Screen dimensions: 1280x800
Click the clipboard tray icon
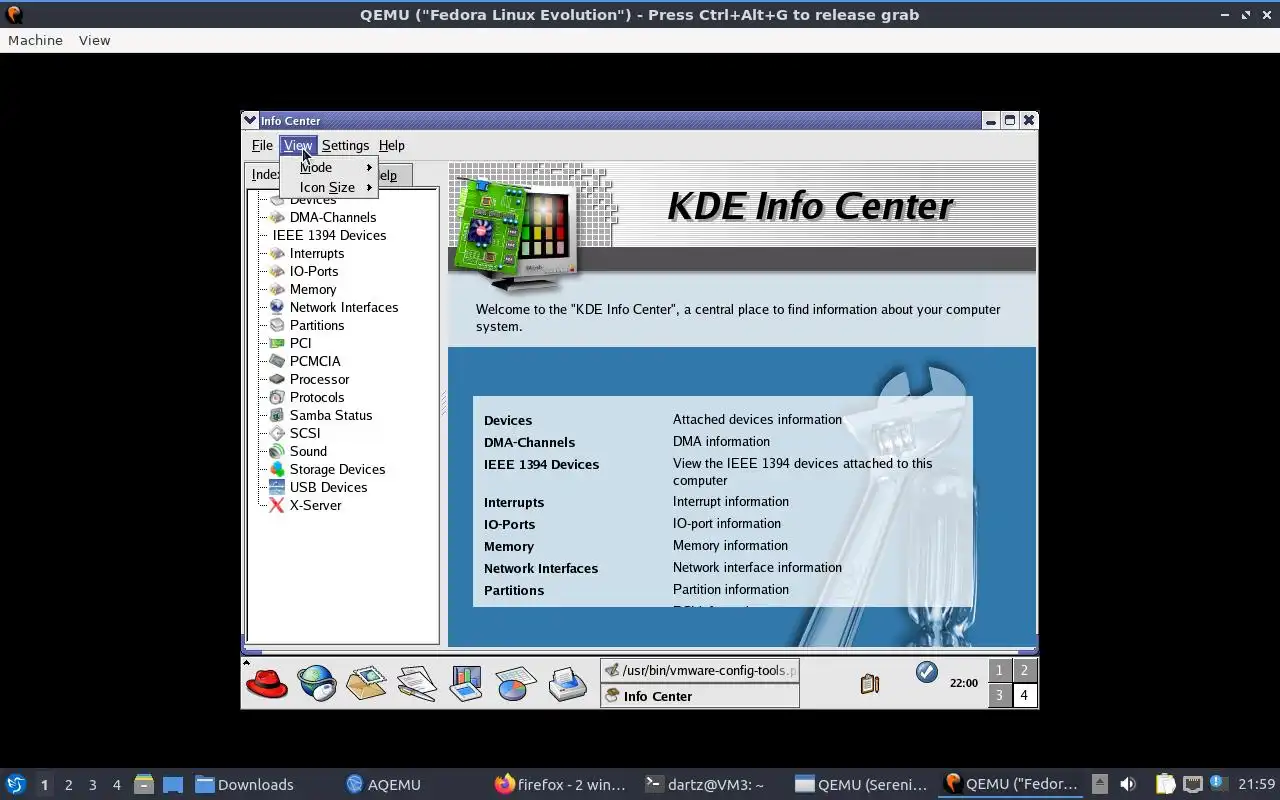pos(870,684)
